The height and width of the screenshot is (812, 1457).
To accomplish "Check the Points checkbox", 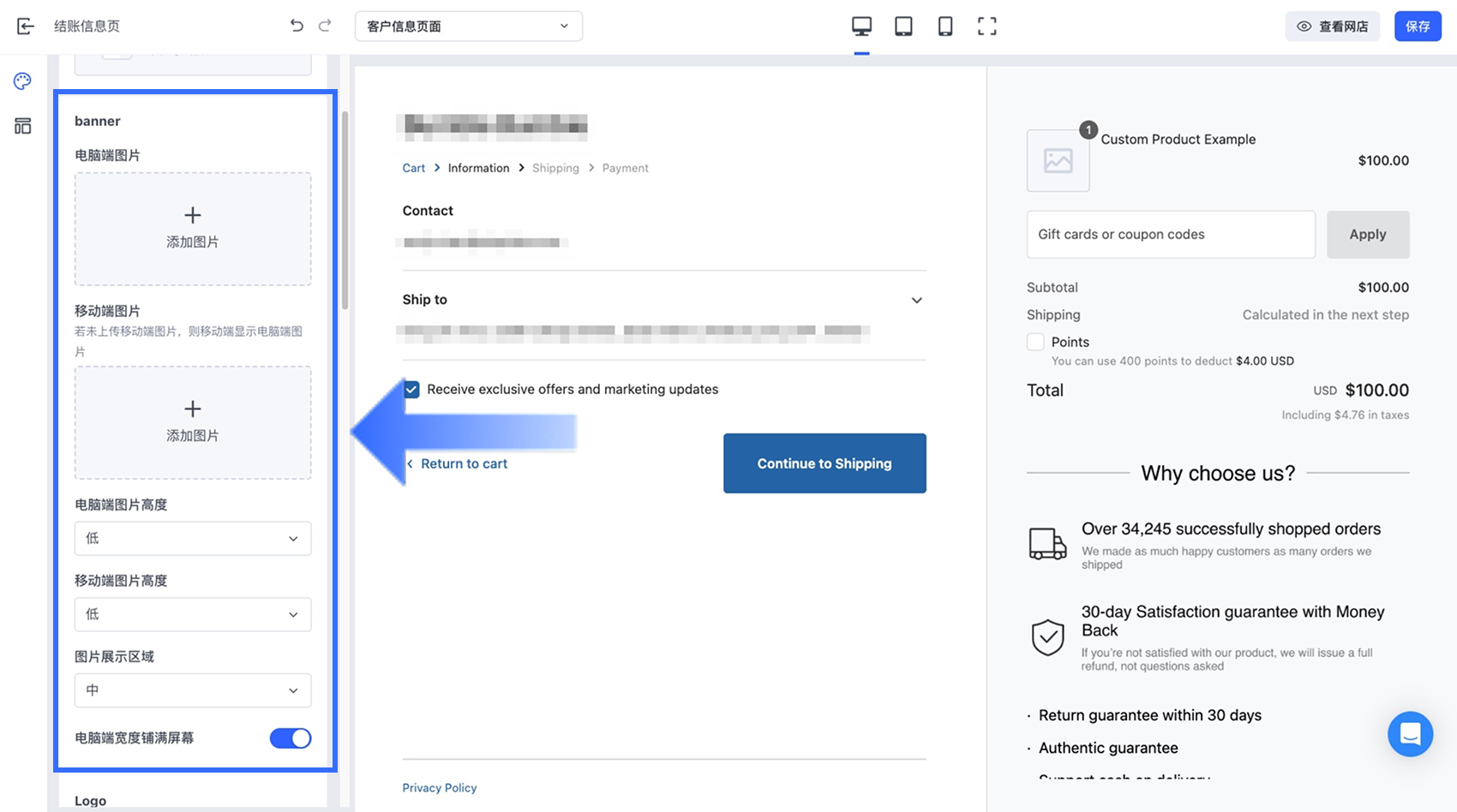I will click(1035, 342).
